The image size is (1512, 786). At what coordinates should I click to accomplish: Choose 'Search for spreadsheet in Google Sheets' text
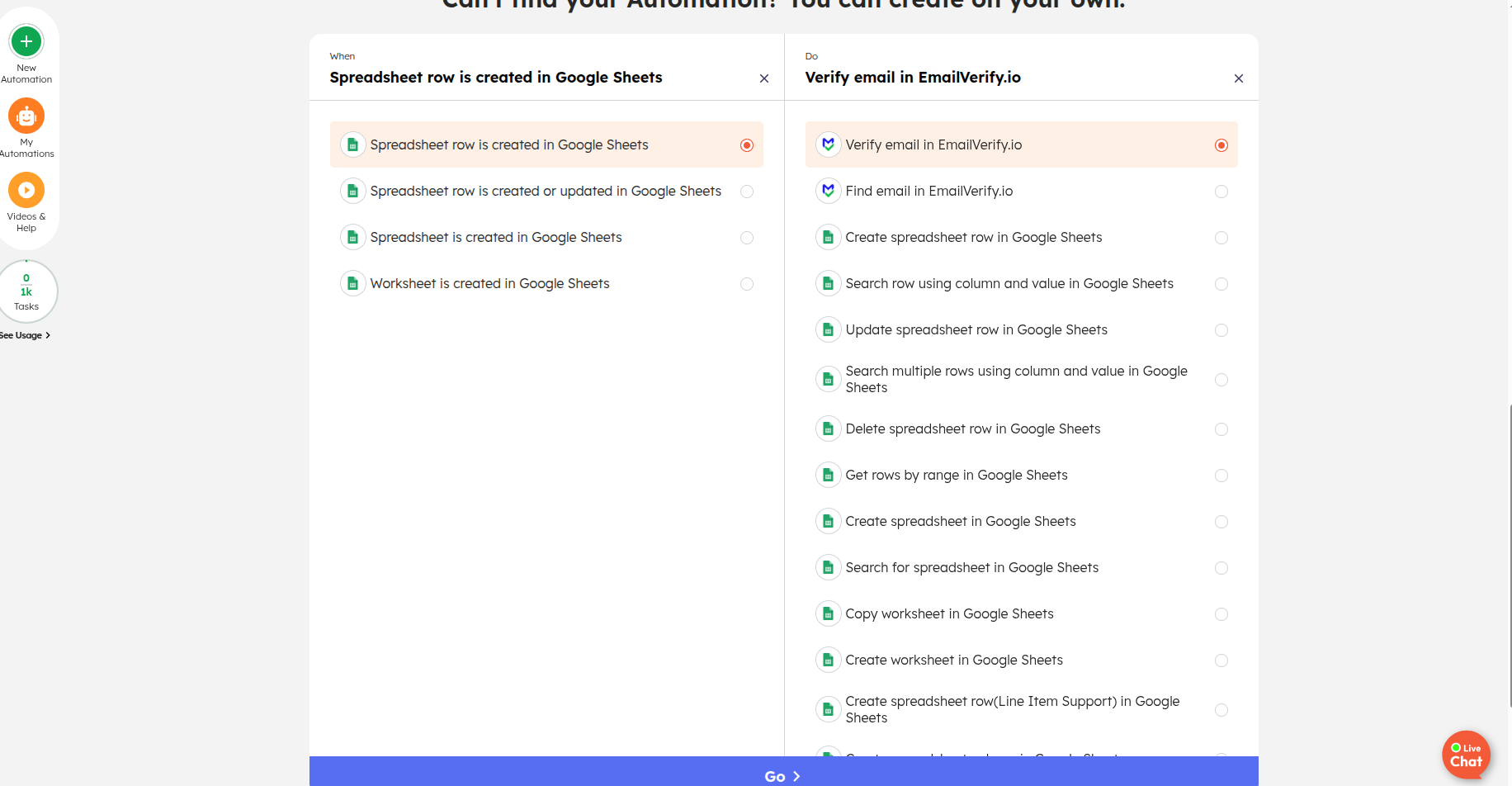972,568
